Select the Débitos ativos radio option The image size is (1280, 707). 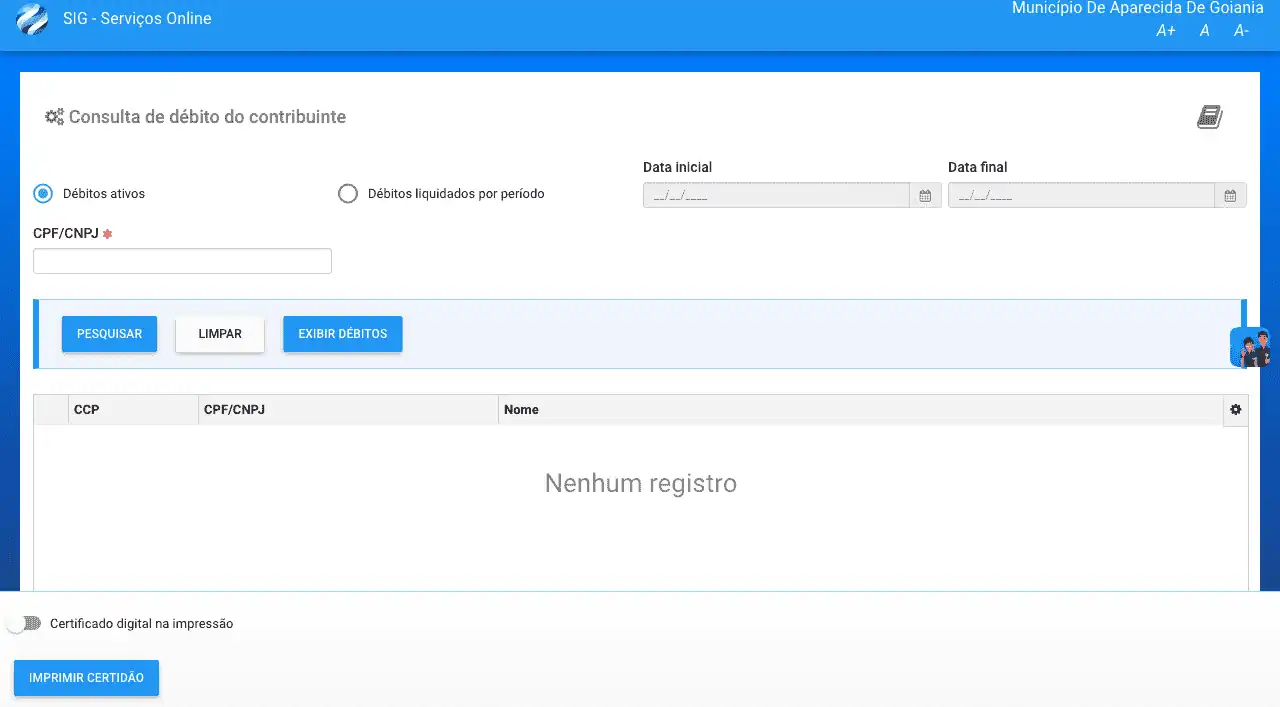tap(43, 194)
